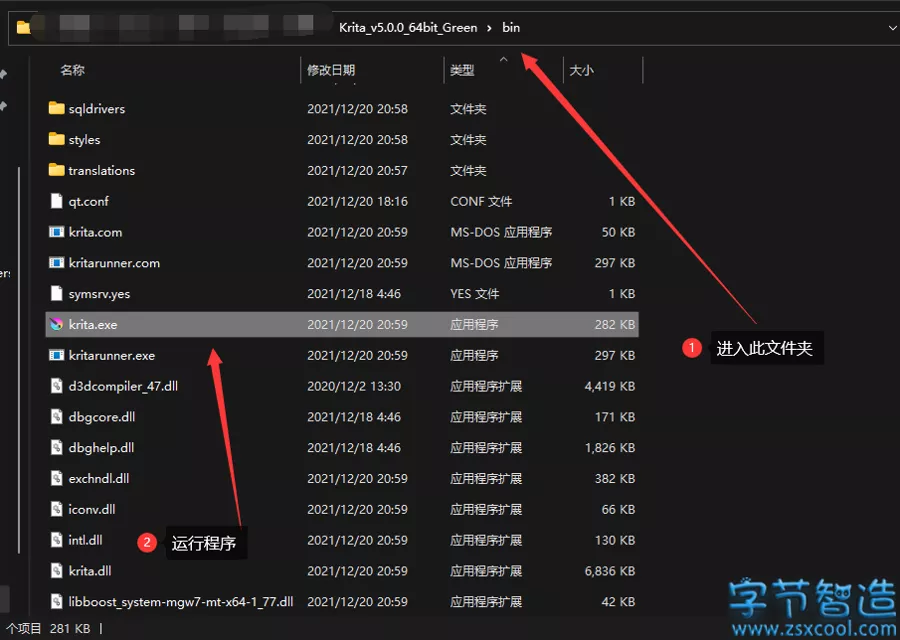Select the symsrv.yes file icon
Viewport: 900px width, 640px height.
[x=56, y=293]
